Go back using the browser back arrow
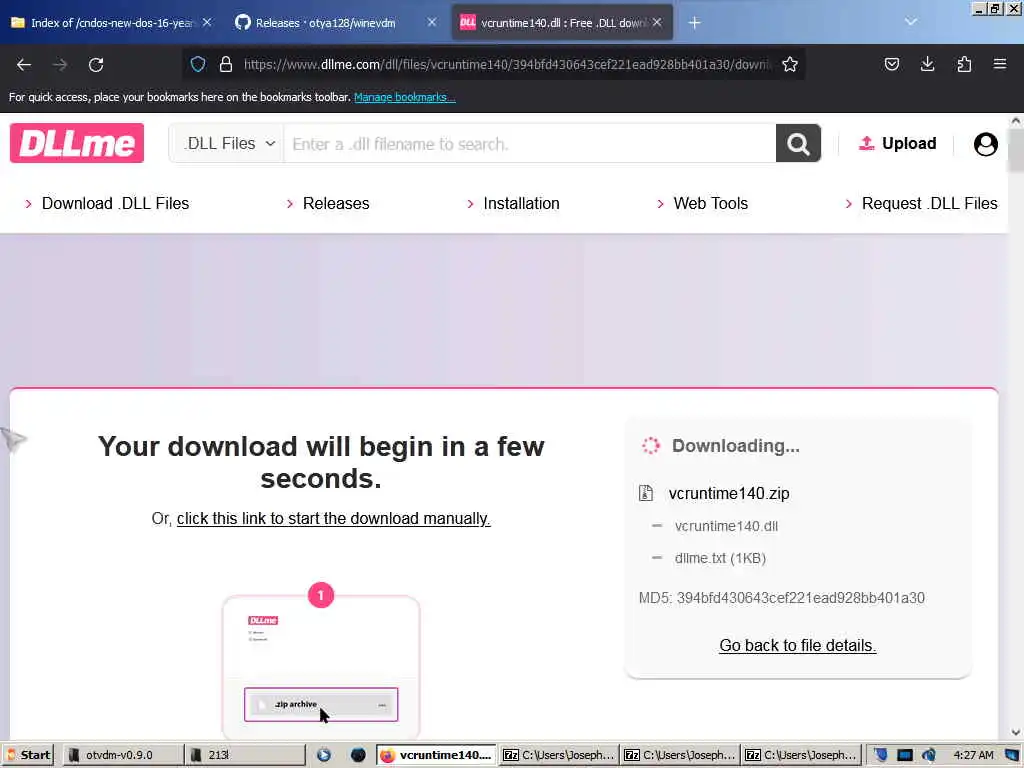 [x=24, y=65]
